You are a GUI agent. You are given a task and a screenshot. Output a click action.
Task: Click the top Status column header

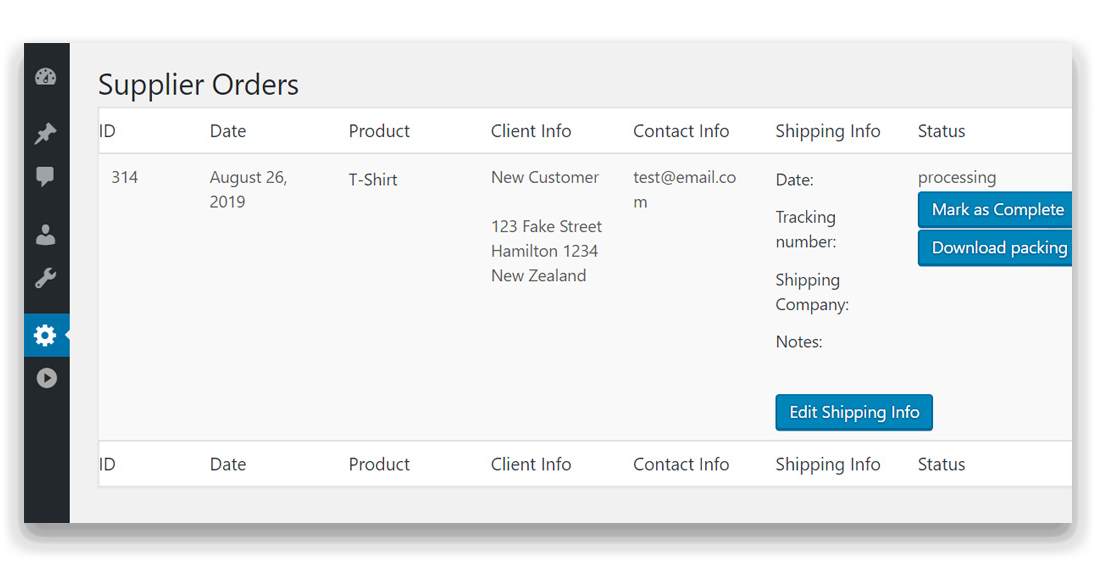point(941,131)
